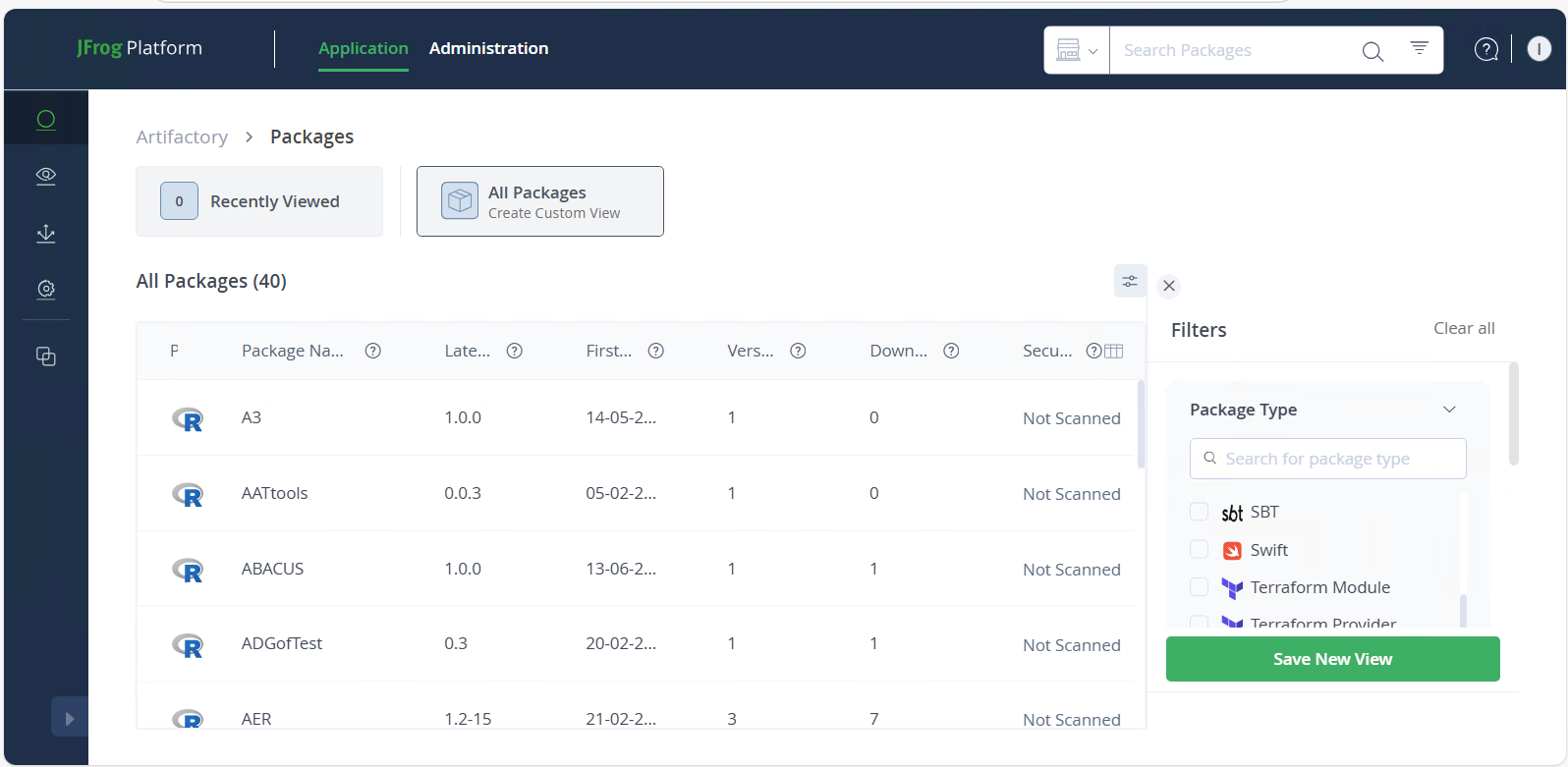Collapse the Package Type section

coord(1449,410)
